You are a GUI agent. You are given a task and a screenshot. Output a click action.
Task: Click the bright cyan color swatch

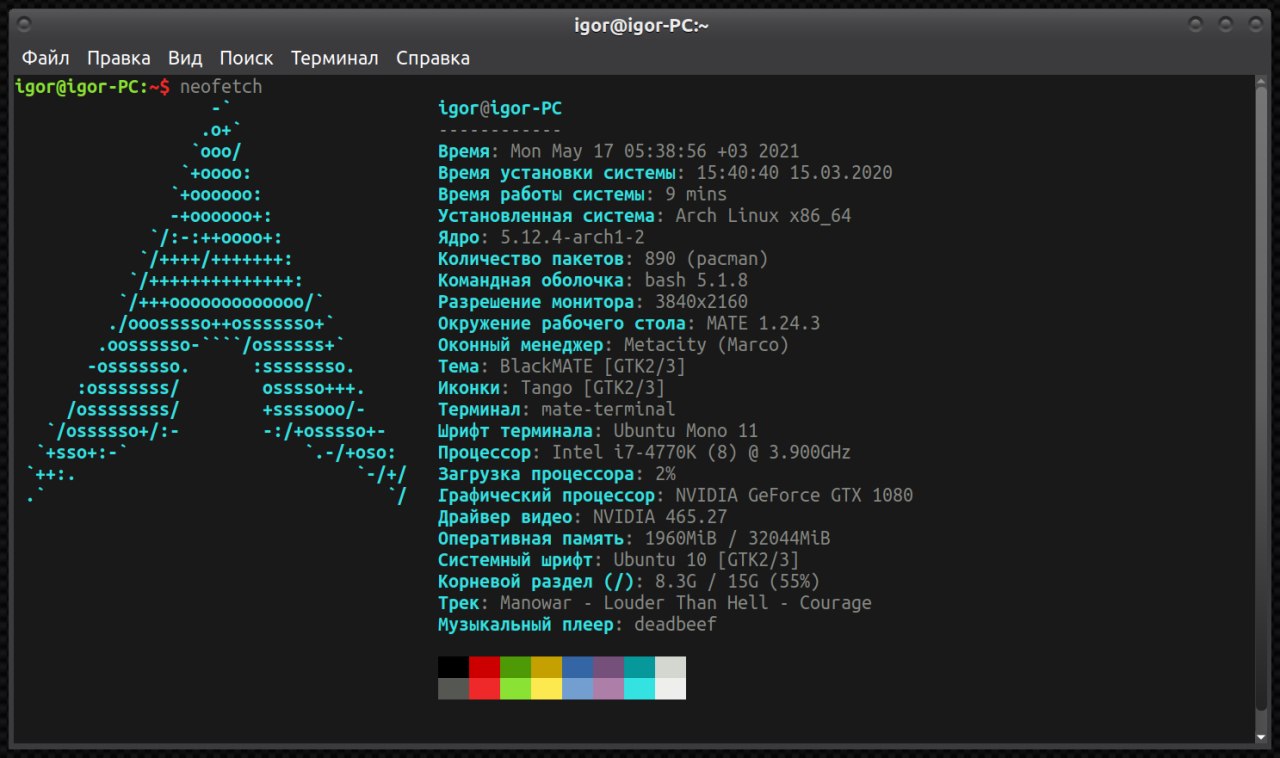[639, 689]
